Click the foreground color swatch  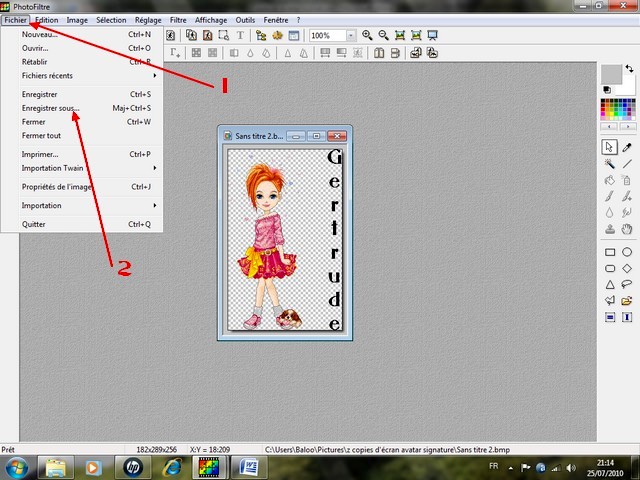tap(611, 74)
